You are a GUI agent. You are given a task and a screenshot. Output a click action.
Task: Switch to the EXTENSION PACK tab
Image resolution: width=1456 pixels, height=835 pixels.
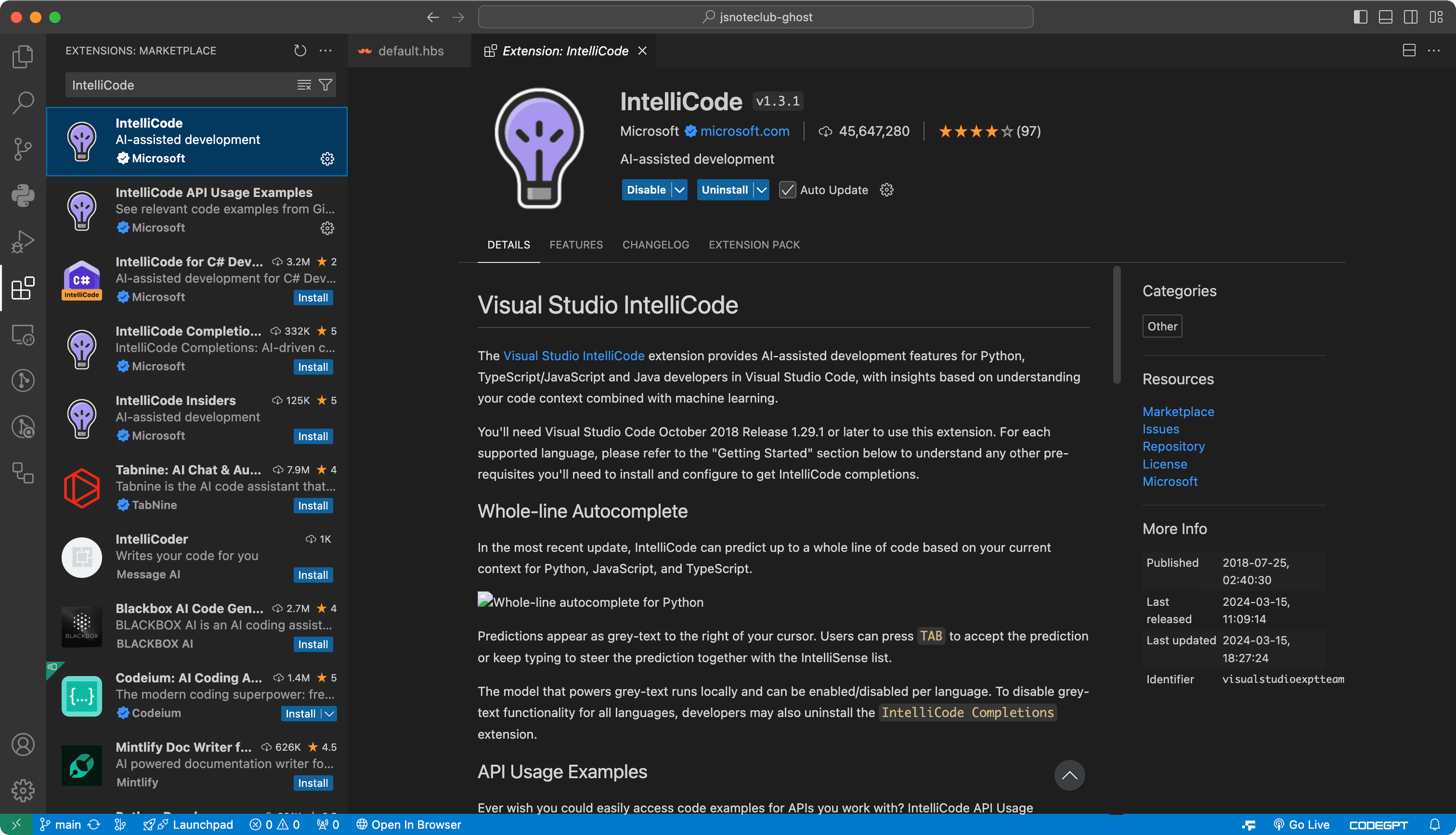pos(754,245)
